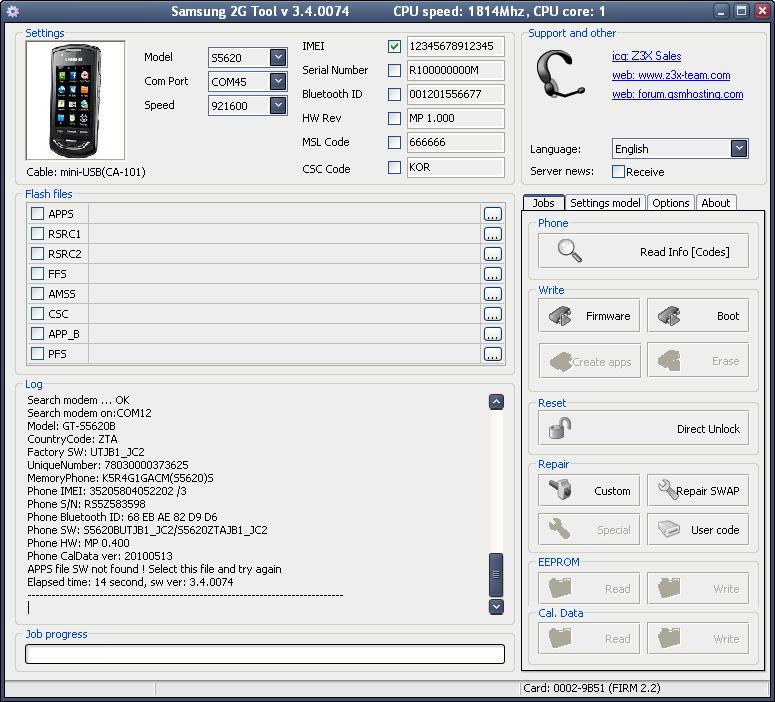Browse for the APPS flash file
This screenshot has width=775, height=702.
(492, 214)
